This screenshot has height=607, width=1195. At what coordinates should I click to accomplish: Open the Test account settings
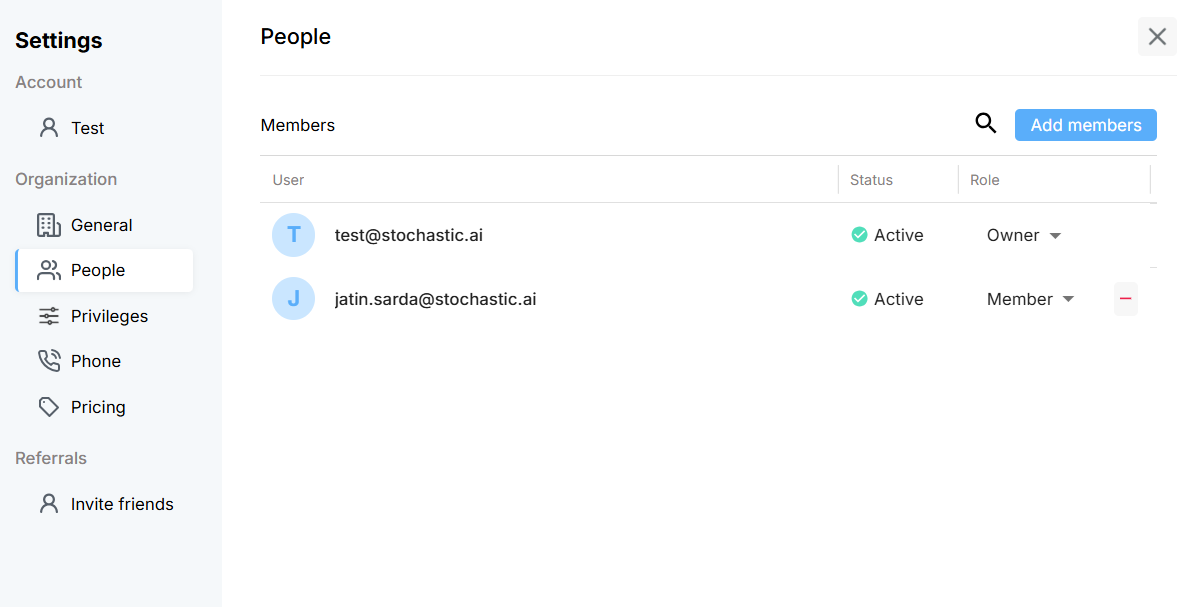point(88,128)
